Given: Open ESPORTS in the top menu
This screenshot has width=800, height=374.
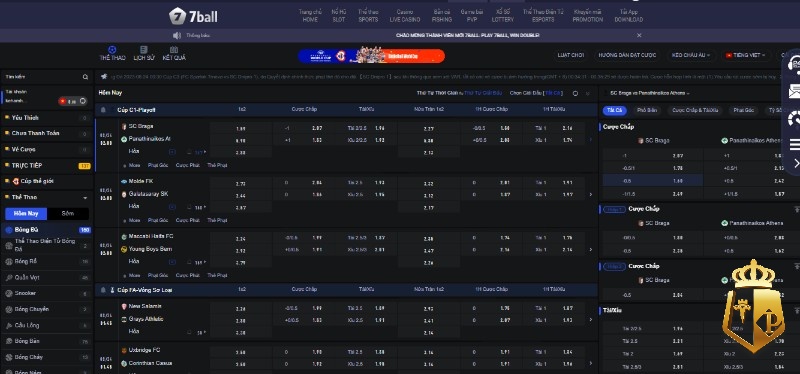Looking at the screenshot, I should pos(543,16).
